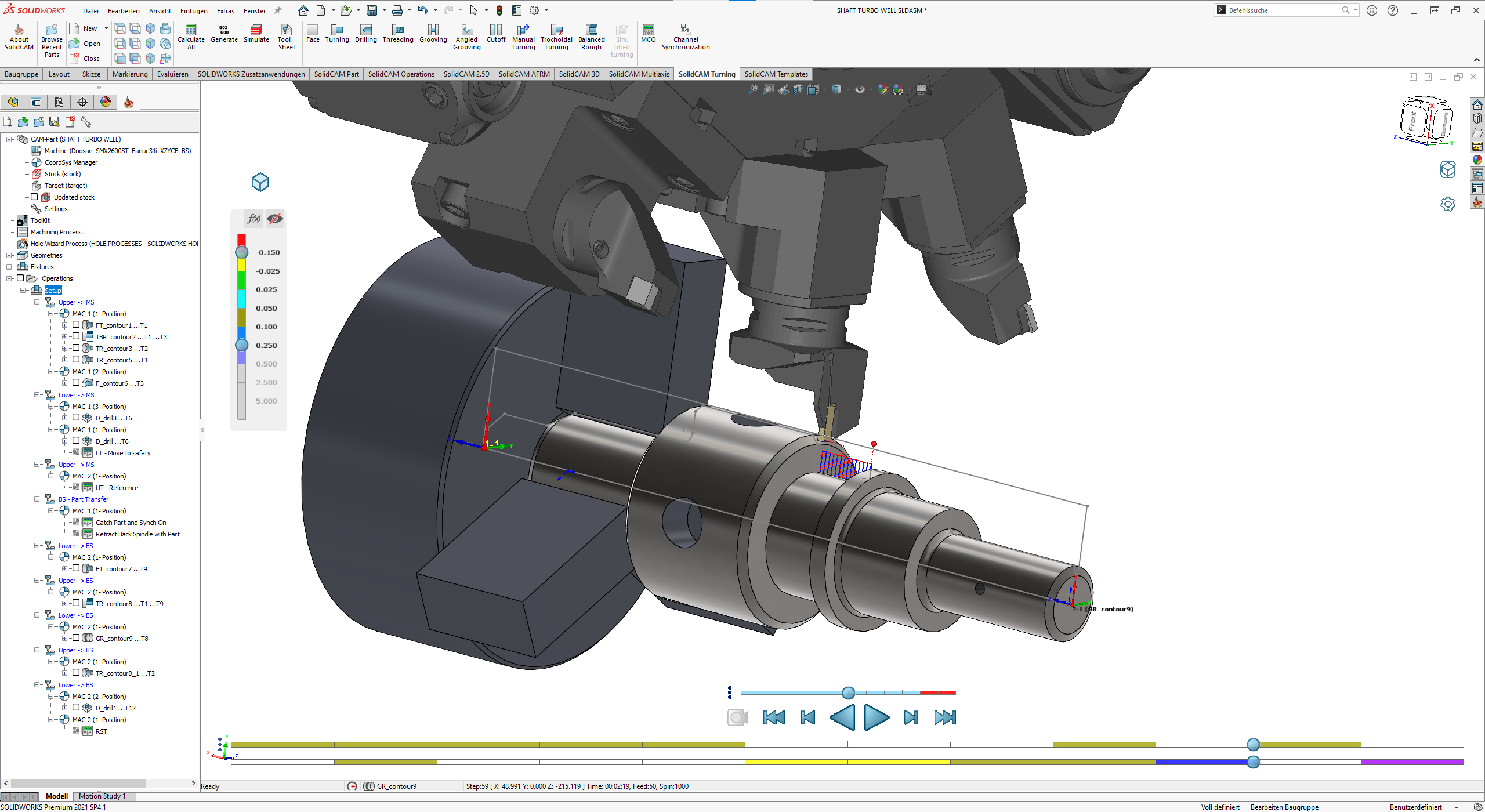The width and height of the screenshot is (1485, 812).
Task: Add a Drilling operation
Action: pos(366,34)
